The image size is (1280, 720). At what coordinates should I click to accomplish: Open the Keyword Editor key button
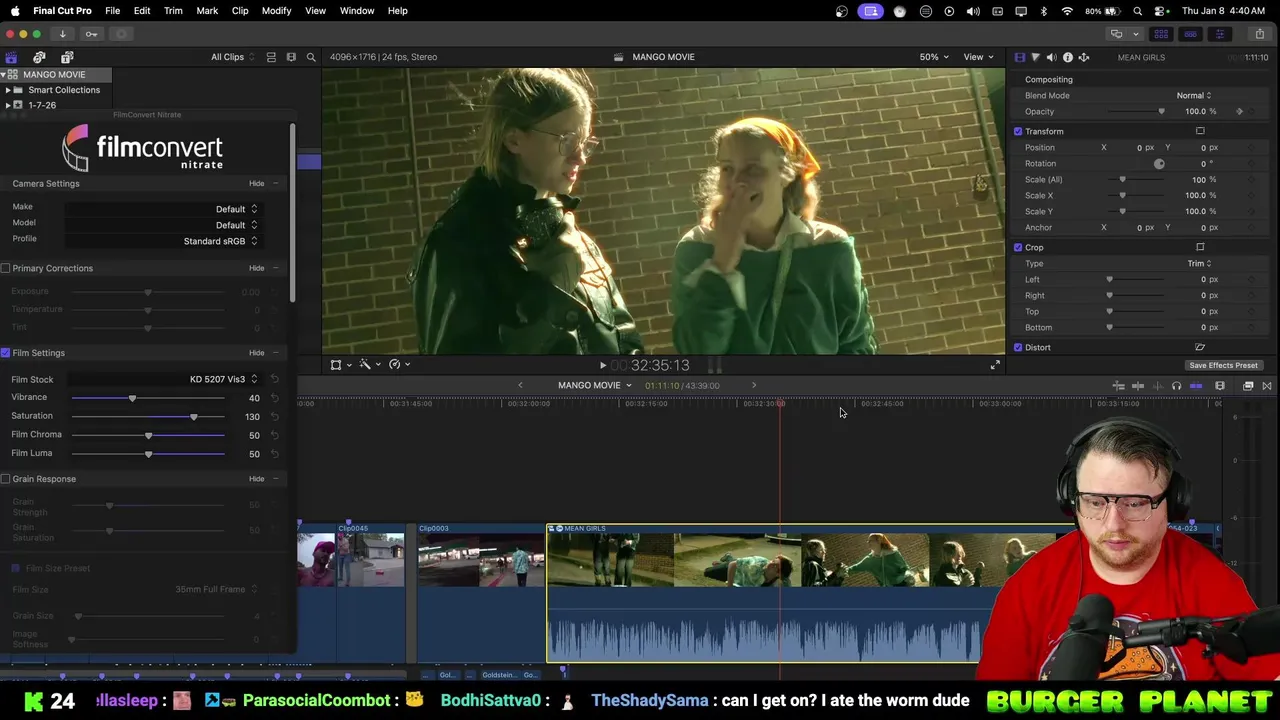(x=91, y=34)
